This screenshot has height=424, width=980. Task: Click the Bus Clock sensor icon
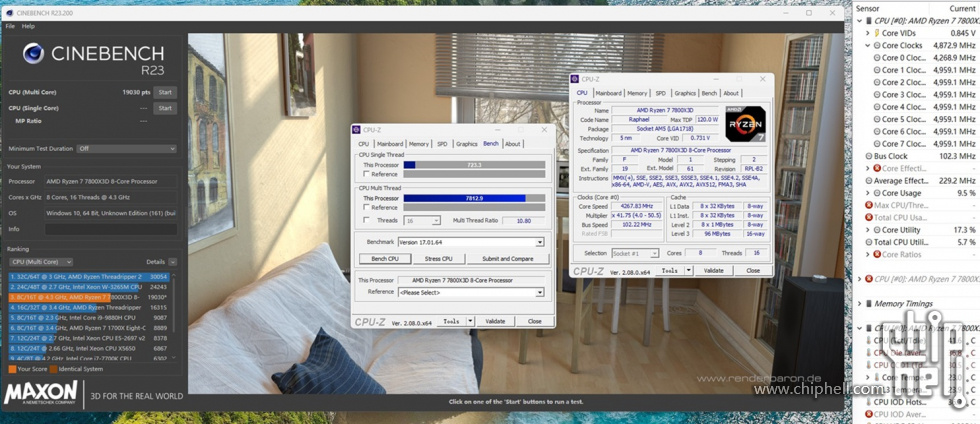(869, 156)
